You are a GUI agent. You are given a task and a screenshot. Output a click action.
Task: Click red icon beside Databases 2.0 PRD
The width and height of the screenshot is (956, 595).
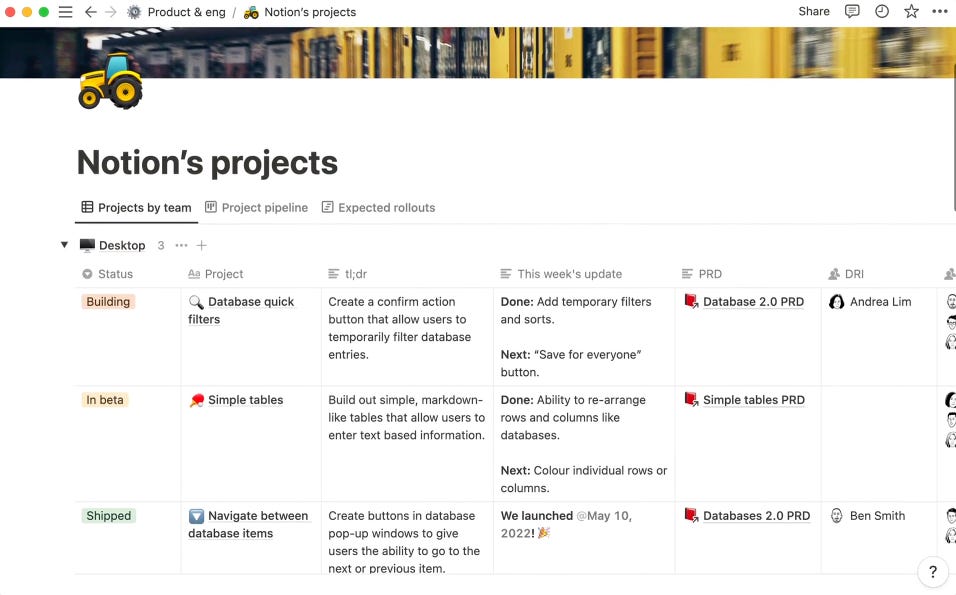(x=691, y=515)
